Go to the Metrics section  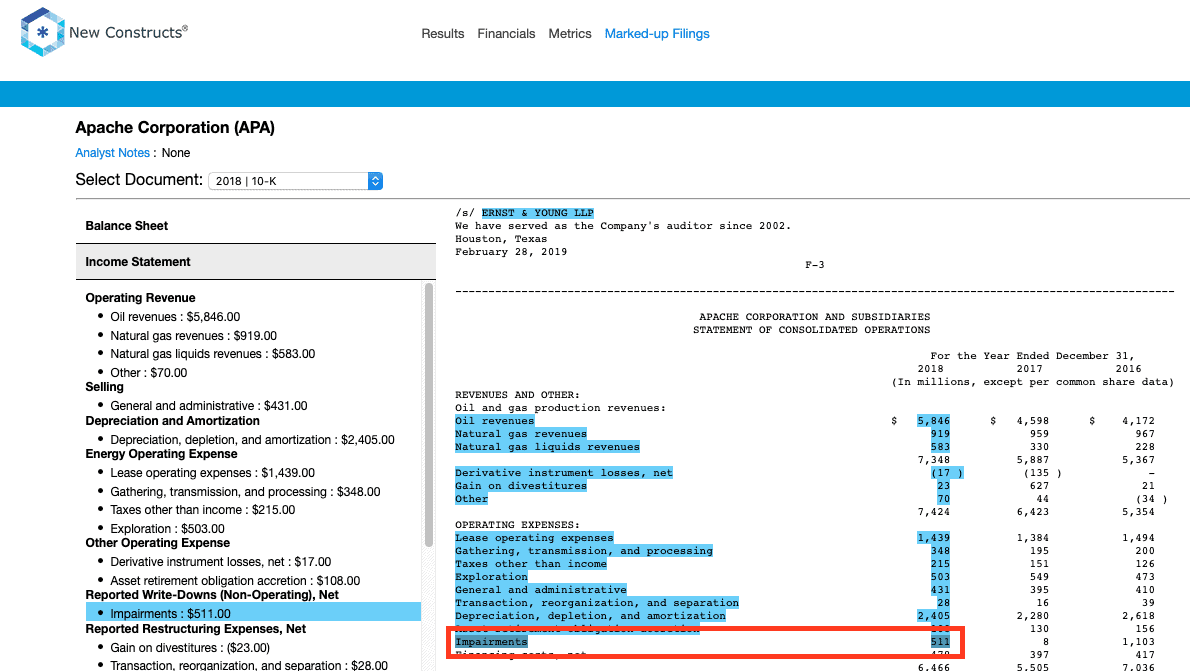(570, 33)
